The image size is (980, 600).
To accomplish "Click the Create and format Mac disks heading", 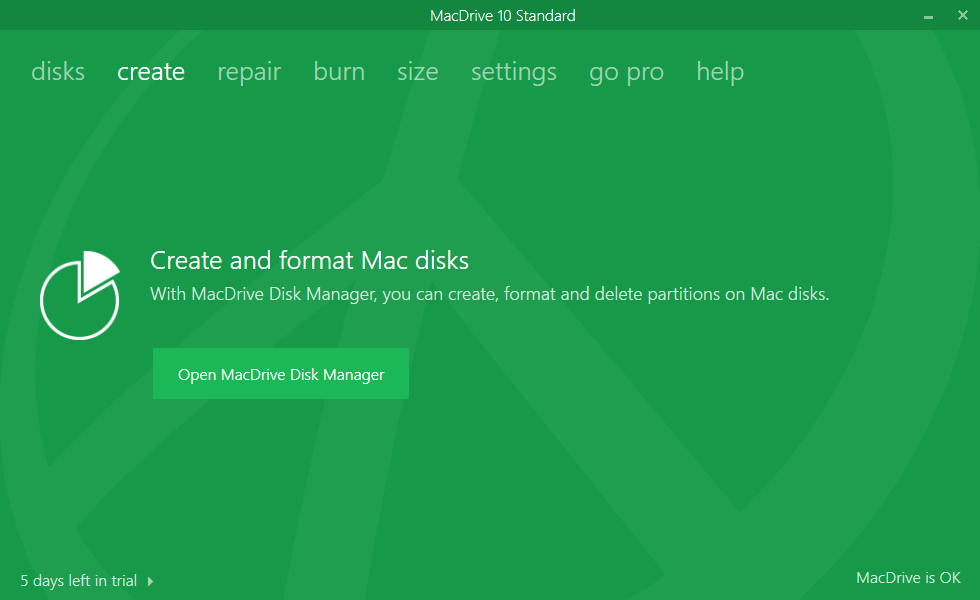I will click(309, 261).
